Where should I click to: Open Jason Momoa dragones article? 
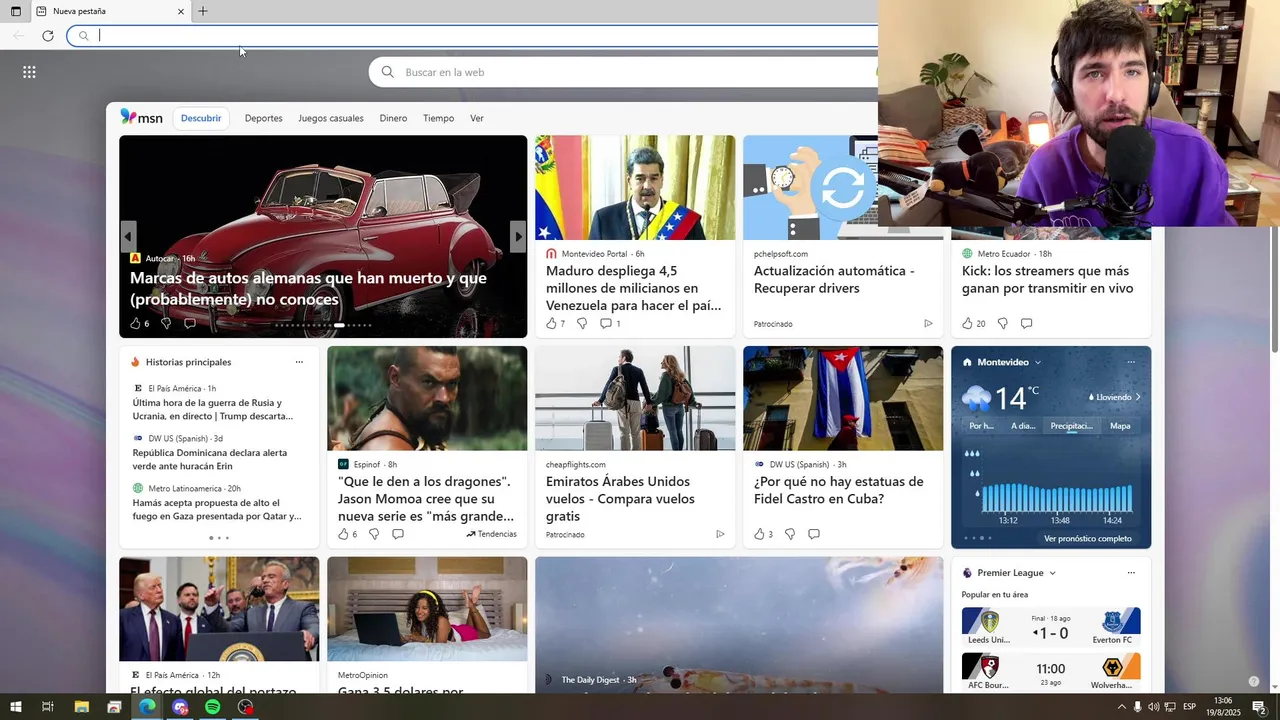426,498
